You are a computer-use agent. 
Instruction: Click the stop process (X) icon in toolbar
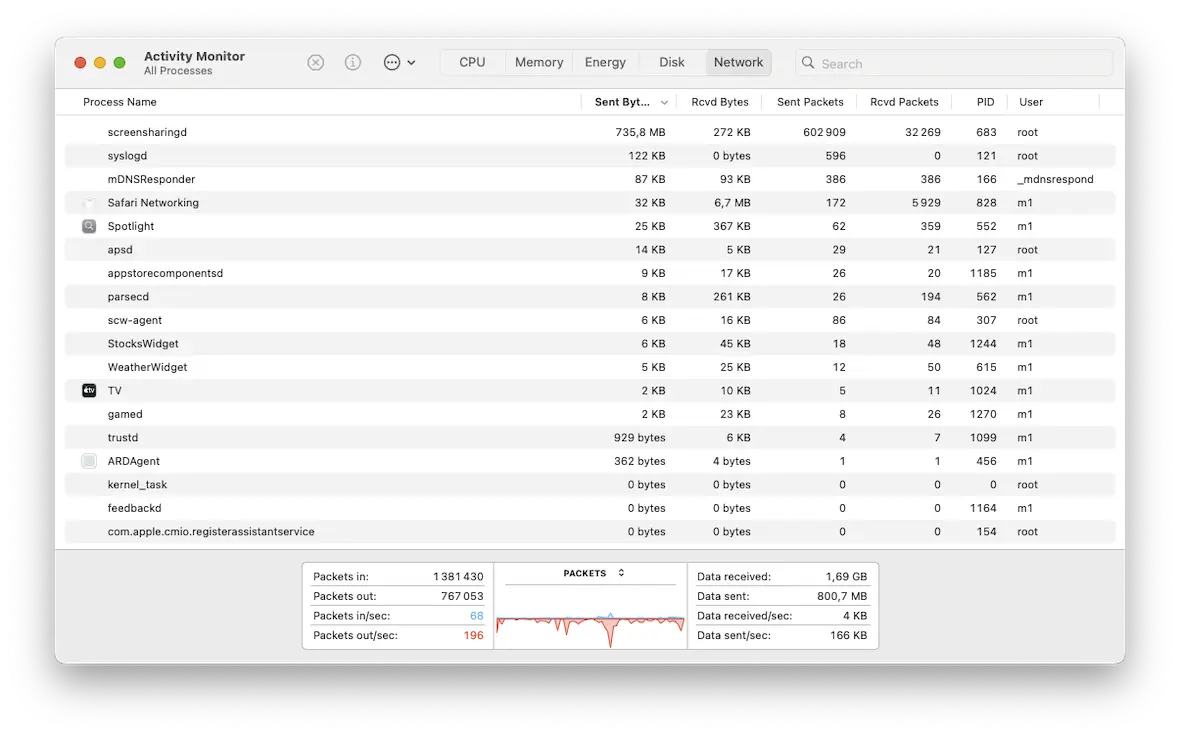click(x=315, y=62)
